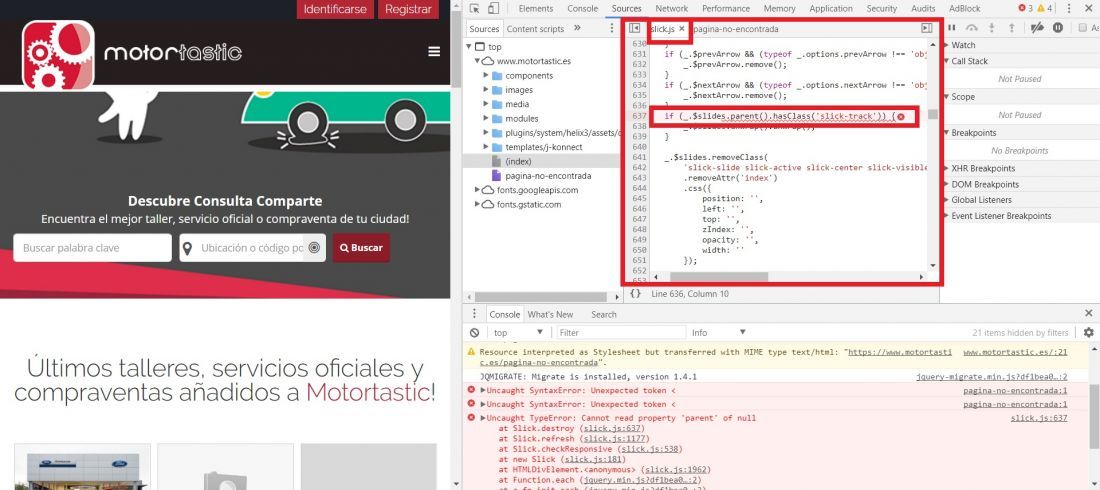Check the Async checkbox in debugger toolbar
The image size is (1100, 490).
(x=1083, y=27)
